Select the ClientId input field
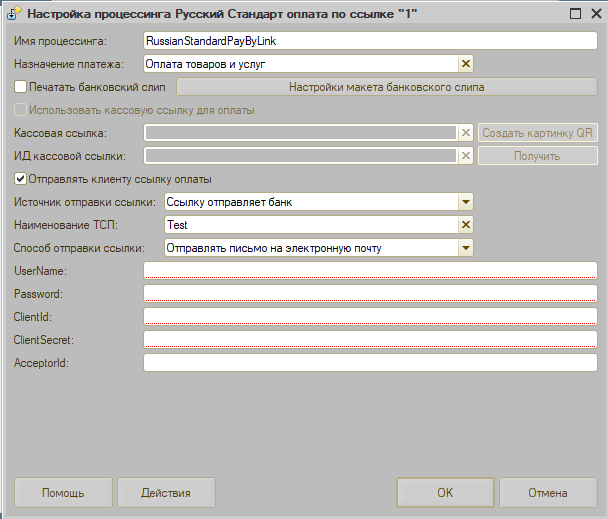This screenshot has width=608, height=519. click(x=370, y=316)
